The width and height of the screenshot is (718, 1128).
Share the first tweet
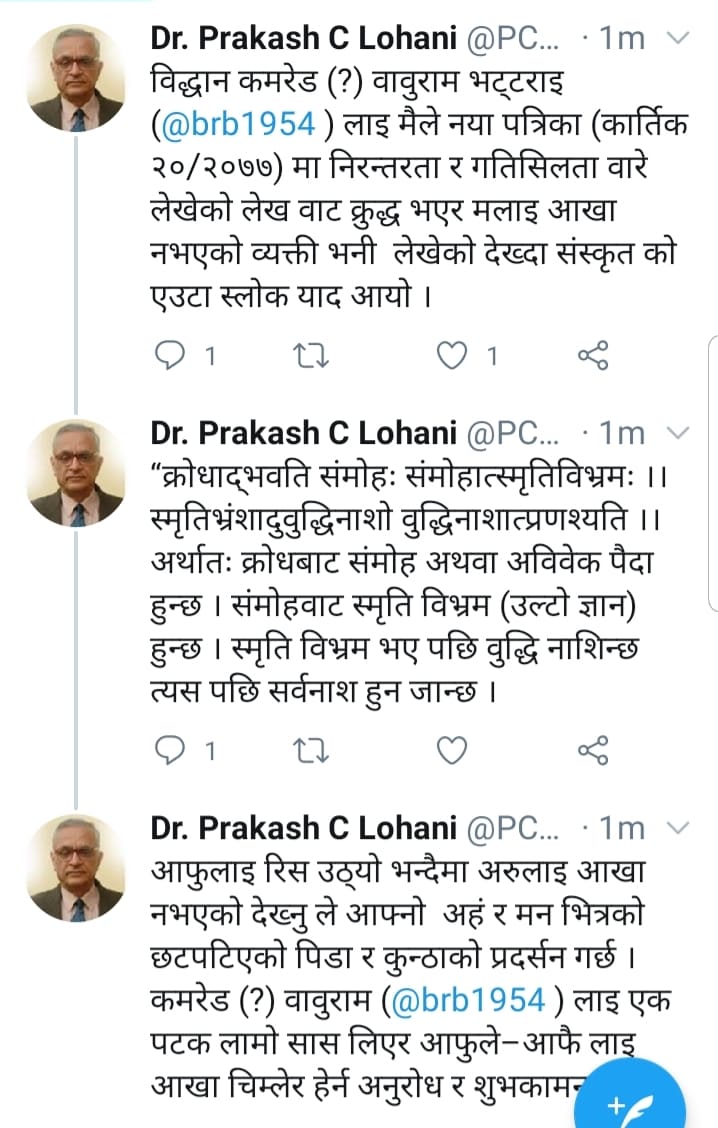[594, 355]
